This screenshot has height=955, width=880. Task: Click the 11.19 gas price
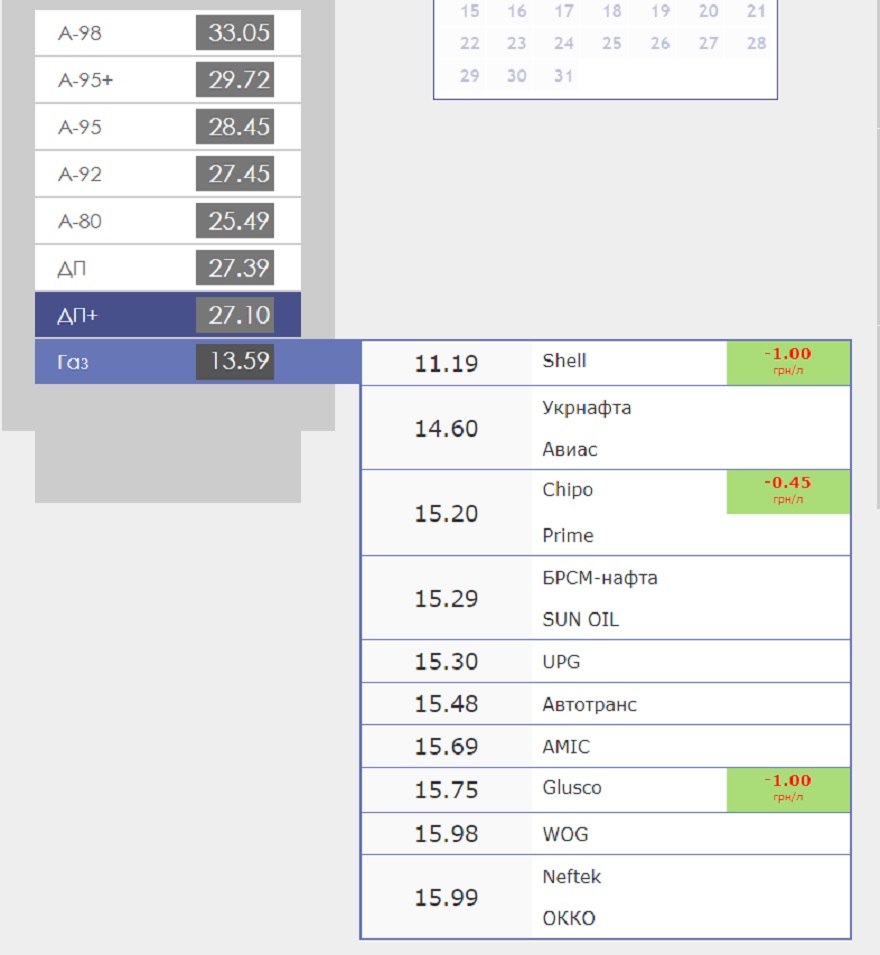[x=446, y=364]
